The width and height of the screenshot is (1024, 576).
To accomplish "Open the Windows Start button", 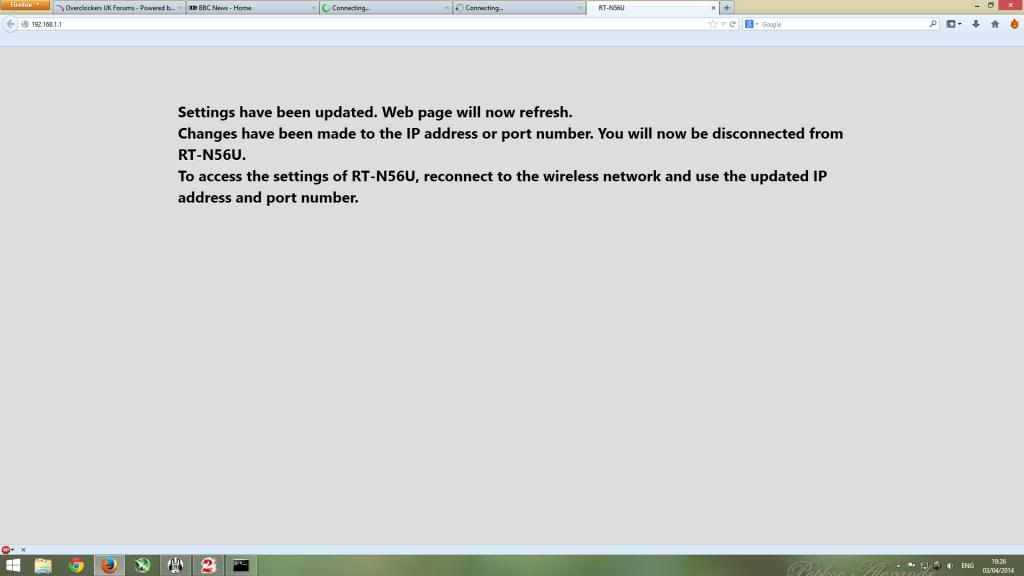I will pos(12,565).
